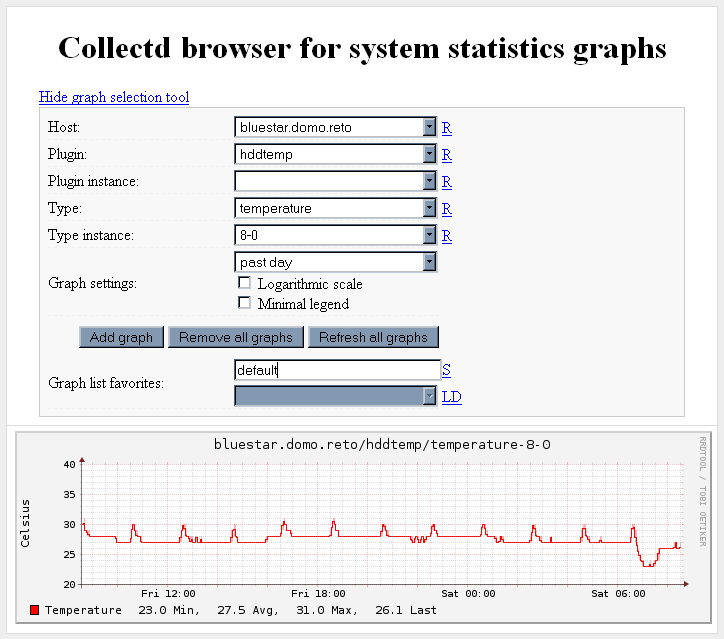Enable the Logarithmic scale checkbox
This screenshot has width=724, height=639.
coord(244,283)
